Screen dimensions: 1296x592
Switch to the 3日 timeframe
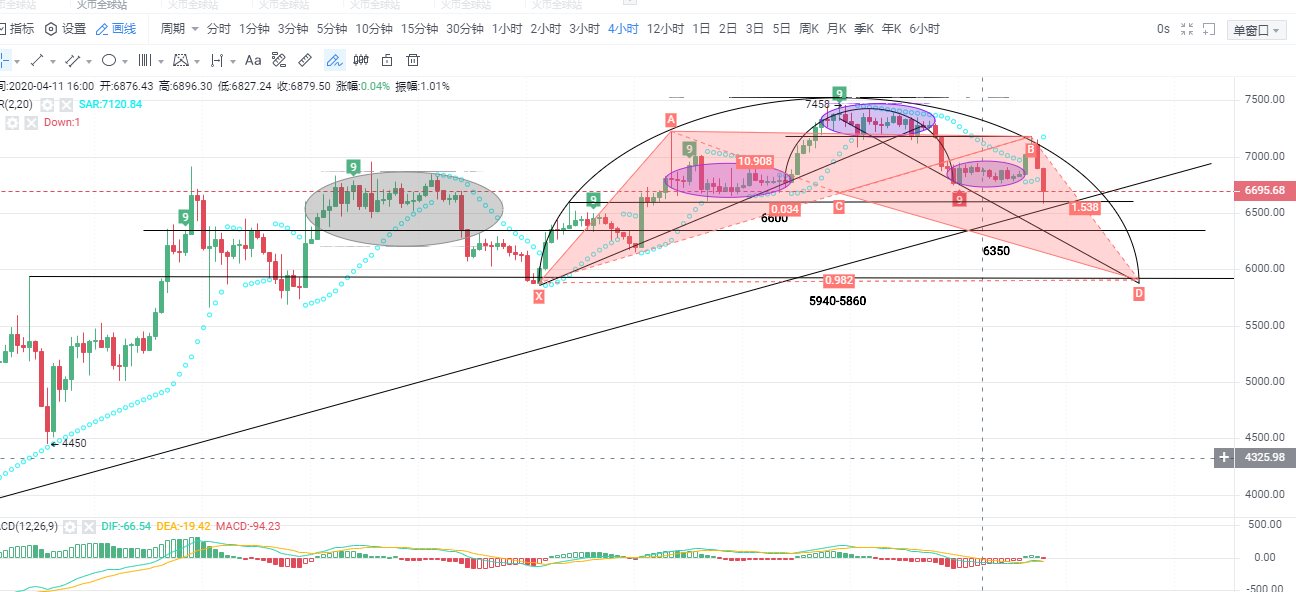(x=755, y=29)
